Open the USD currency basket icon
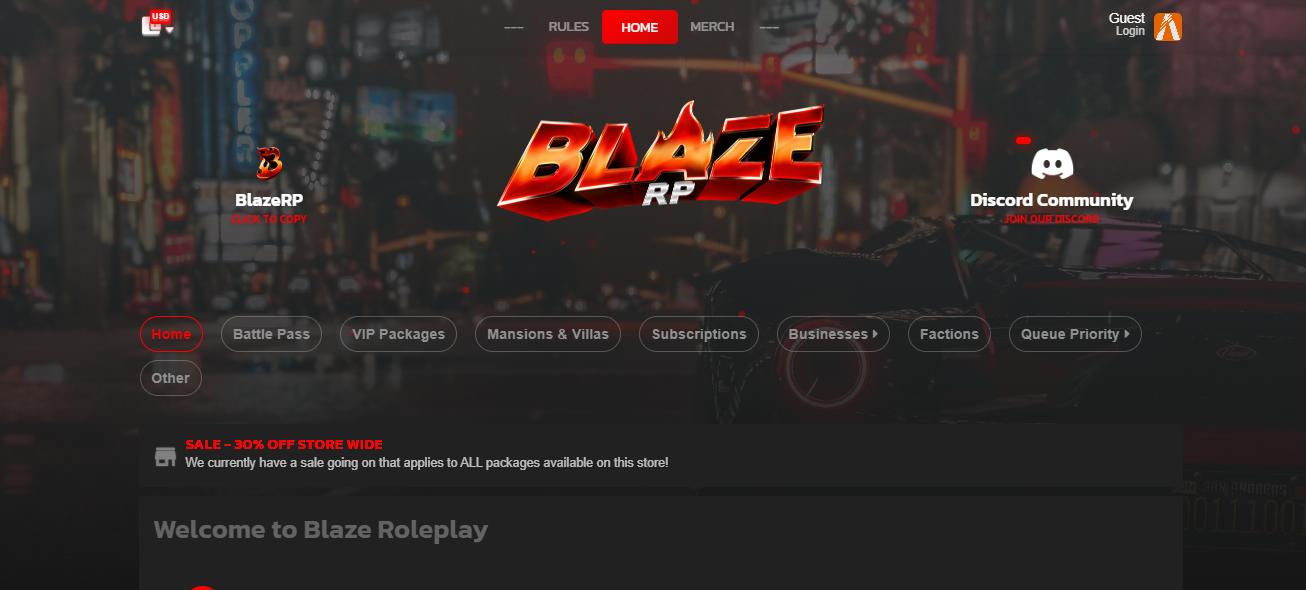Screen dimensions: 1306x590 click(153, 24)
